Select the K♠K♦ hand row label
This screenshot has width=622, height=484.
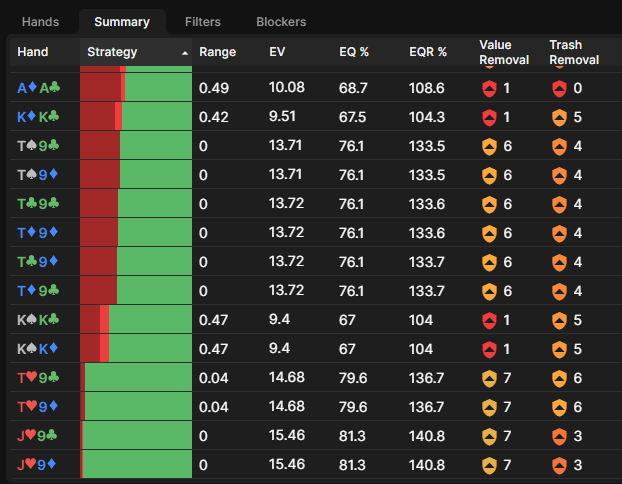point(39,349)
